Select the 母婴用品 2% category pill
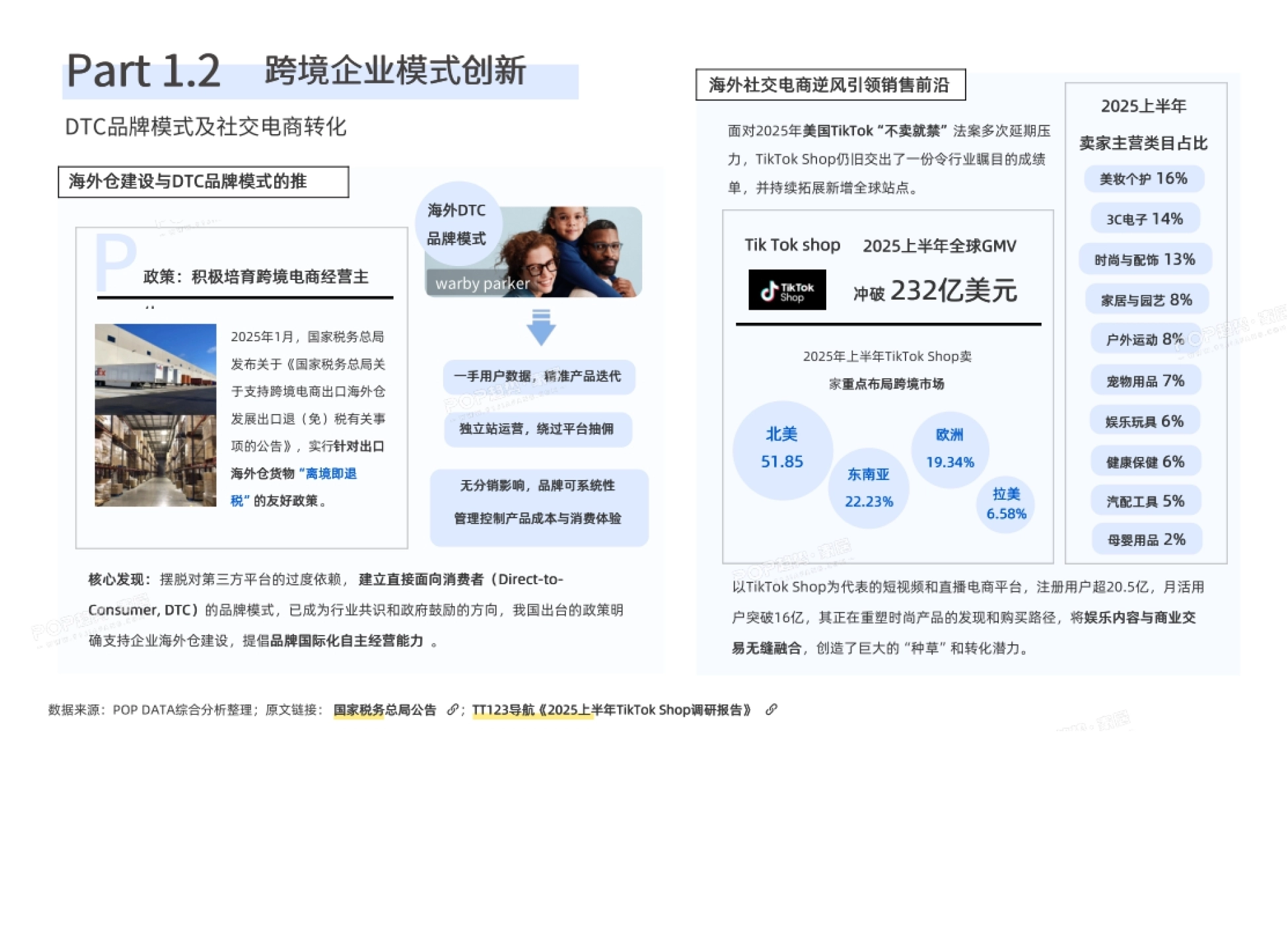1288x952 pixels. pyautogui.click(x=1147, y=539)
